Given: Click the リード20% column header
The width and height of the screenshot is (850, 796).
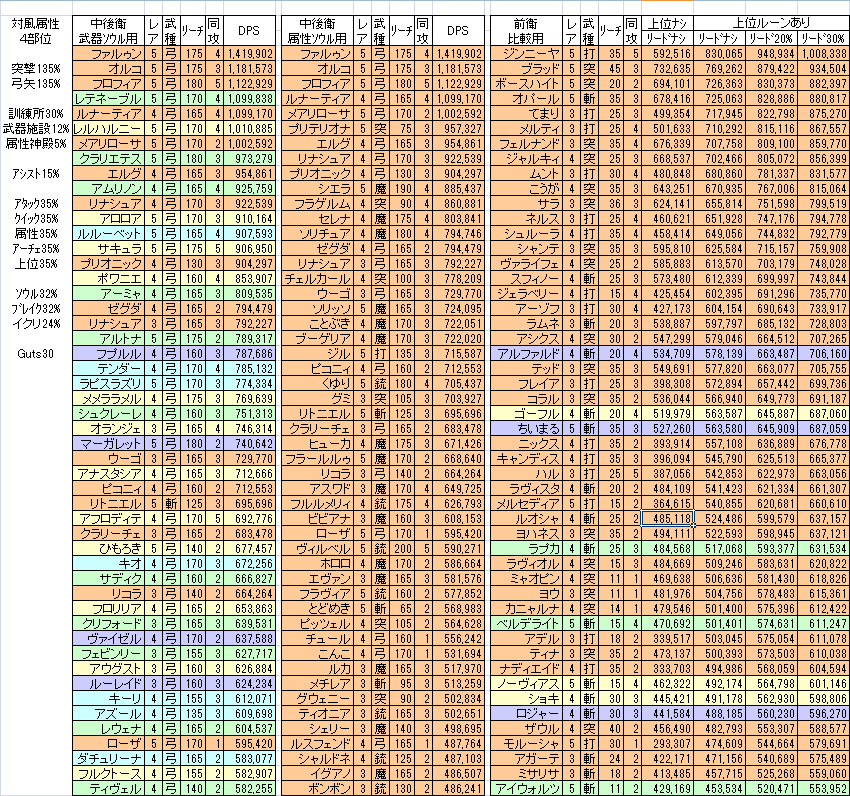Looking at the screenshot, I should (771, 38).
